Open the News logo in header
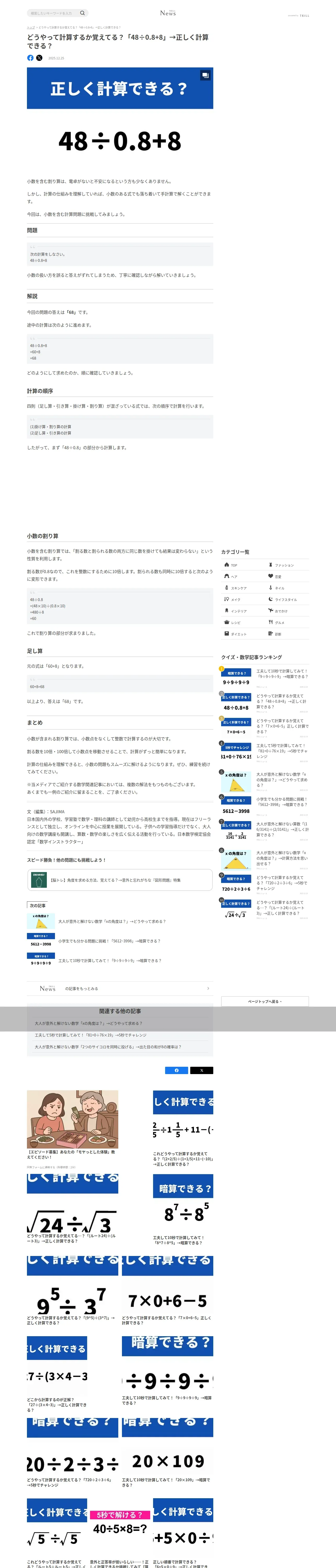Image resolution: width=336 pixels, height=1568 pixels. [x=168, y=13]
